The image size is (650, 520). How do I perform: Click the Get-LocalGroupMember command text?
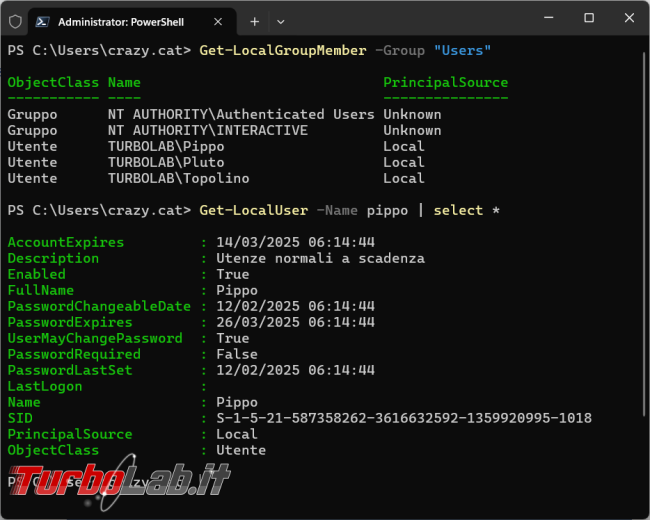pos(283,51)
